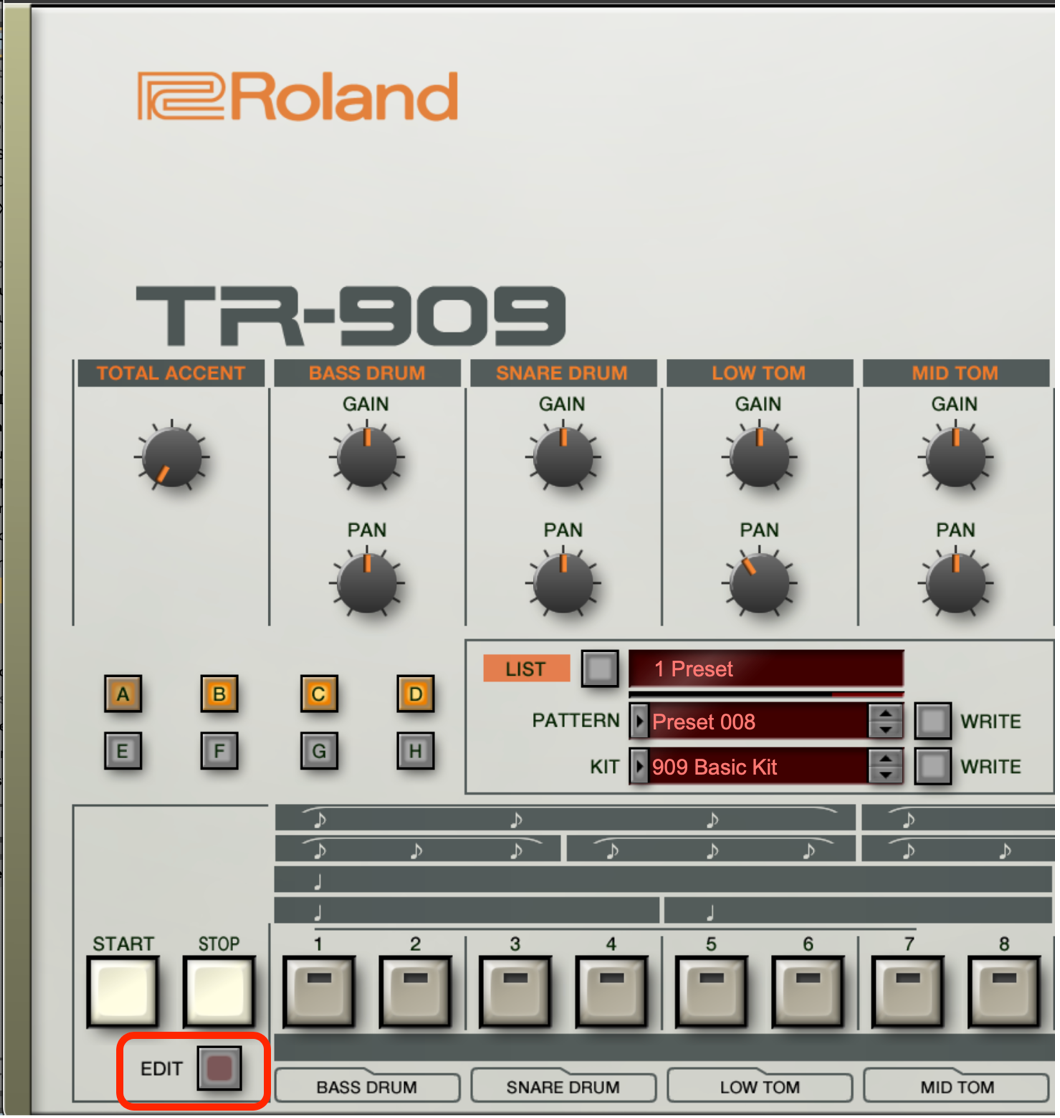Click the WRITE button next to KIT

pos(933,767)
